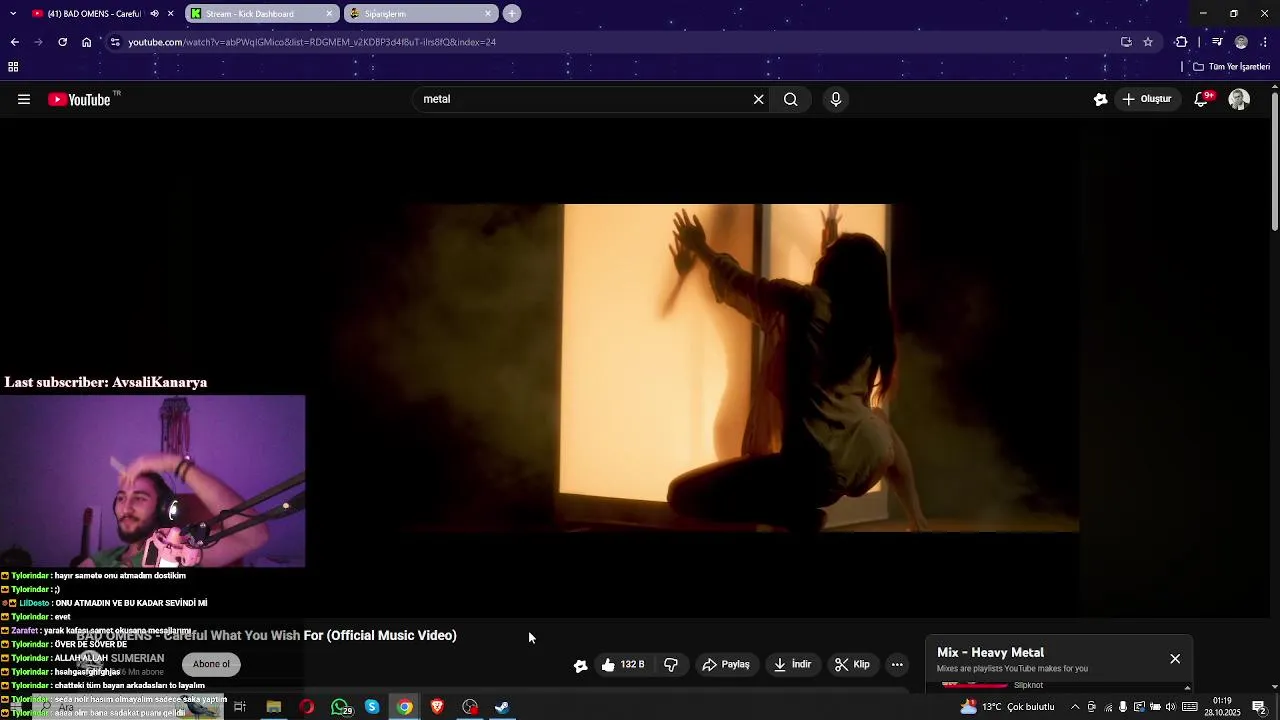The image size is (1280, 720).
Task: Open the Chrome three-dot menu
Action: pos(1265,42)
